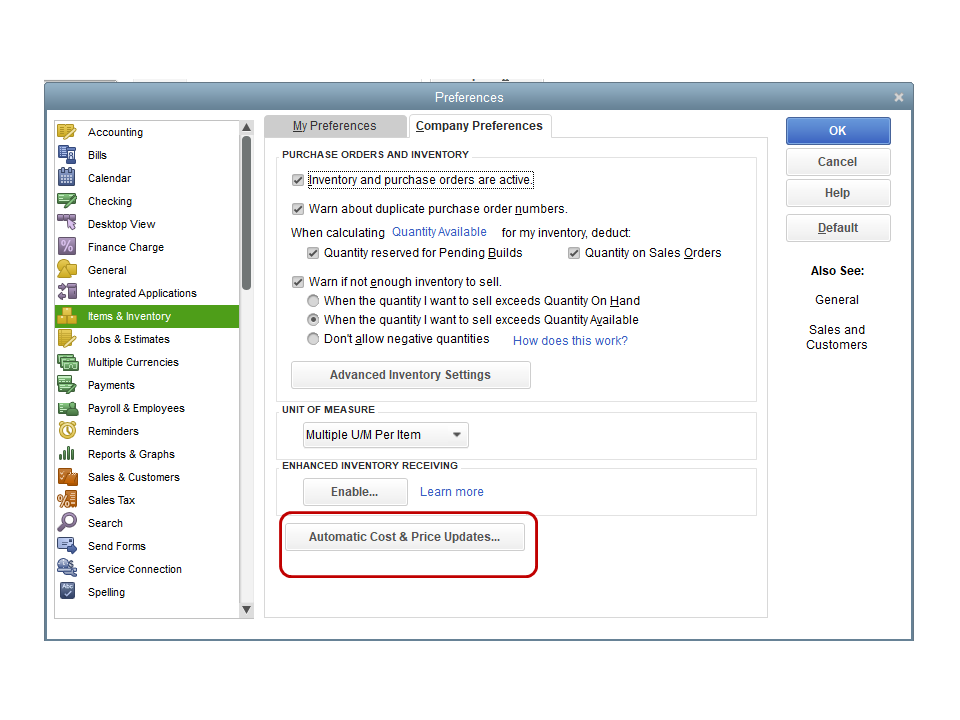Screen dimensions: 960x720
Task: Confirm preferences with OK button
Action: point(838,130)
